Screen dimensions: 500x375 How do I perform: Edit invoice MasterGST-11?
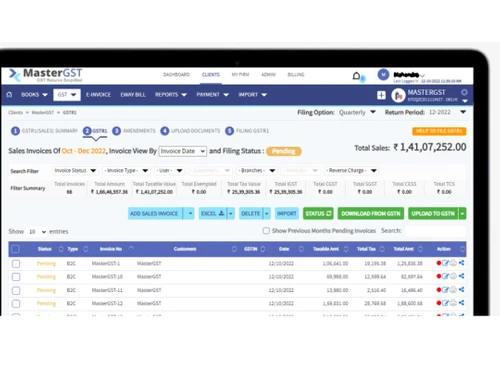tap(445, 290)
